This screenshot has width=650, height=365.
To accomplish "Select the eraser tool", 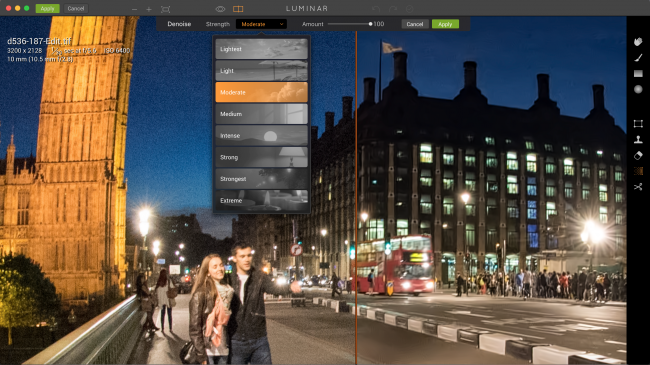I will pos(638,155).
